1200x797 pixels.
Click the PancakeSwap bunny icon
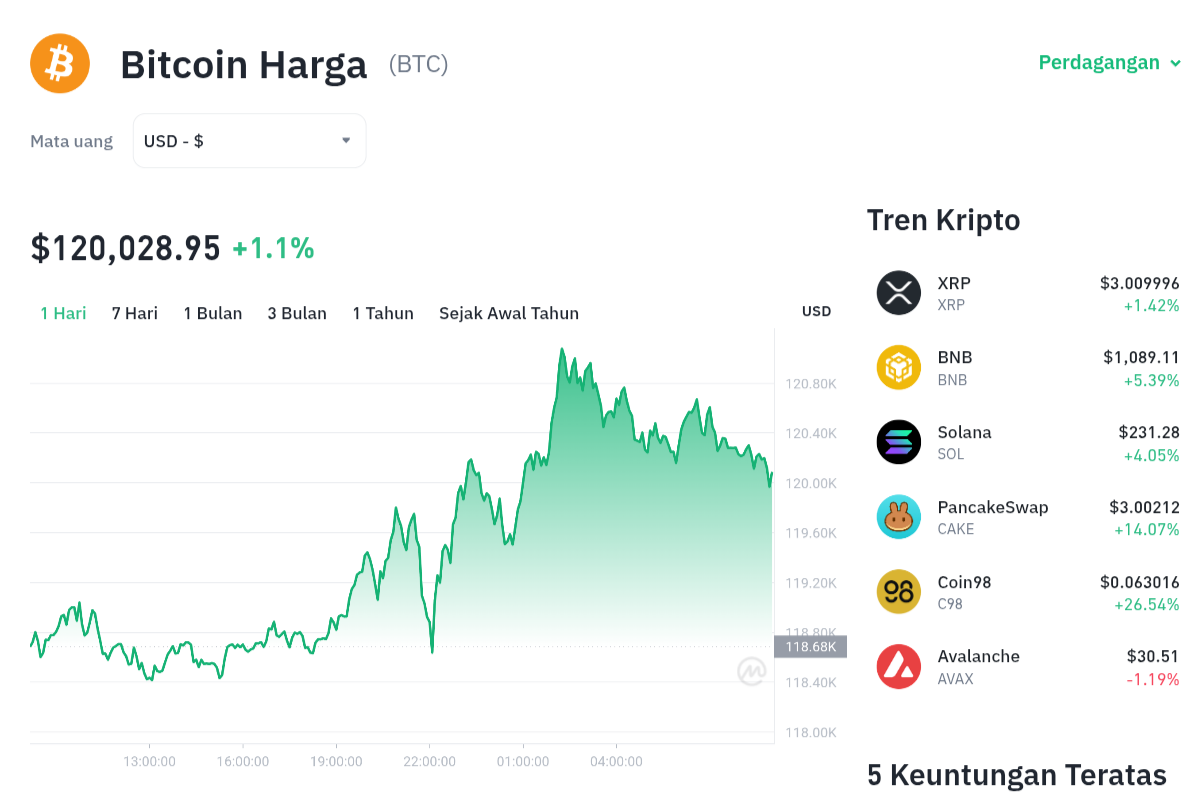pyautogui.click(x=898, y=517)
